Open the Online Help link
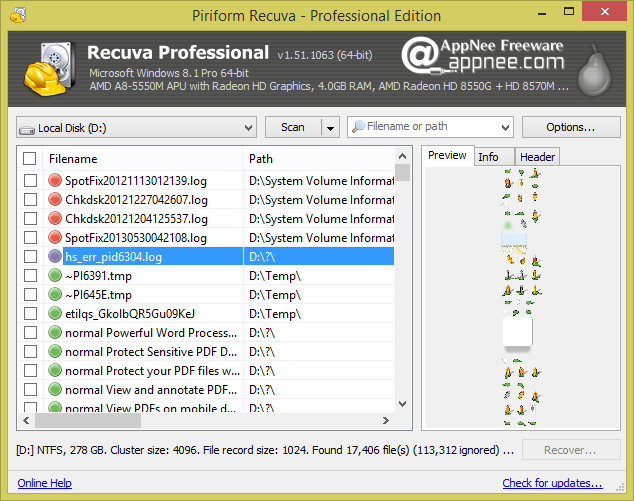634x501 pixels. pos(44,483)
